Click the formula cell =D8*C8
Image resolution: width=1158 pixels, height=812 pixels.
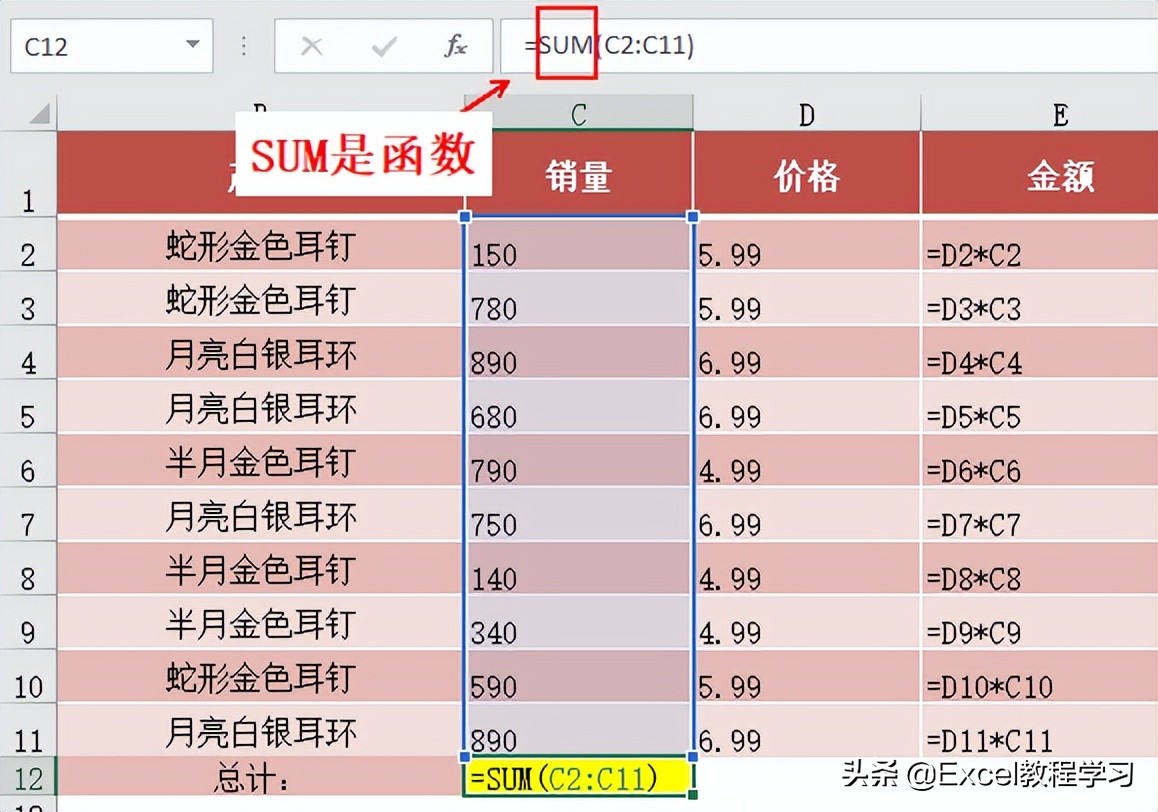point(1040,568)
